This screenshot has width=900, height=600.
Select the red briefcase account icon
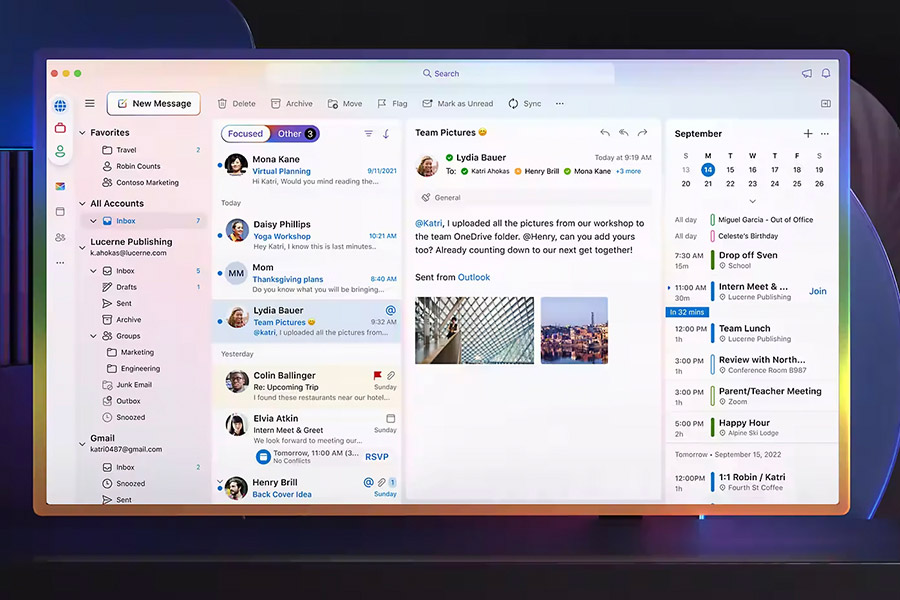coord(60,128)
